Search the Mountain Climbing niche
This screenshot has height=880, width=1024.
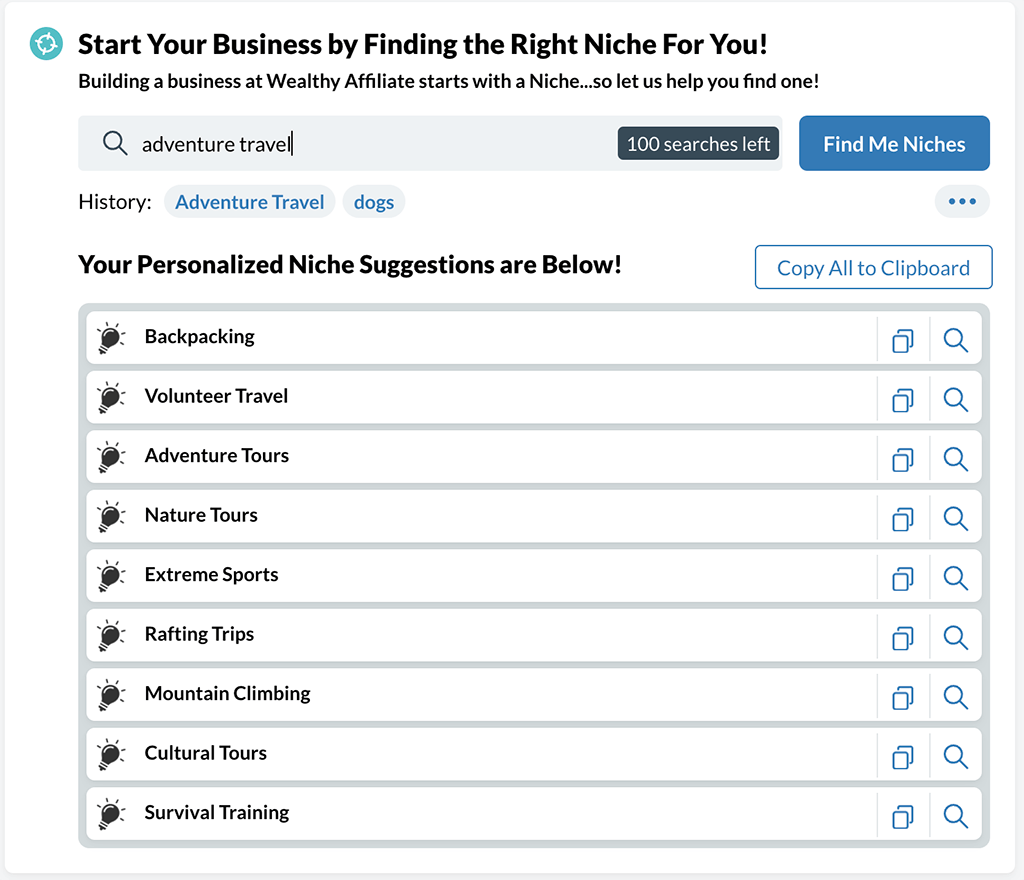[955, 697]
